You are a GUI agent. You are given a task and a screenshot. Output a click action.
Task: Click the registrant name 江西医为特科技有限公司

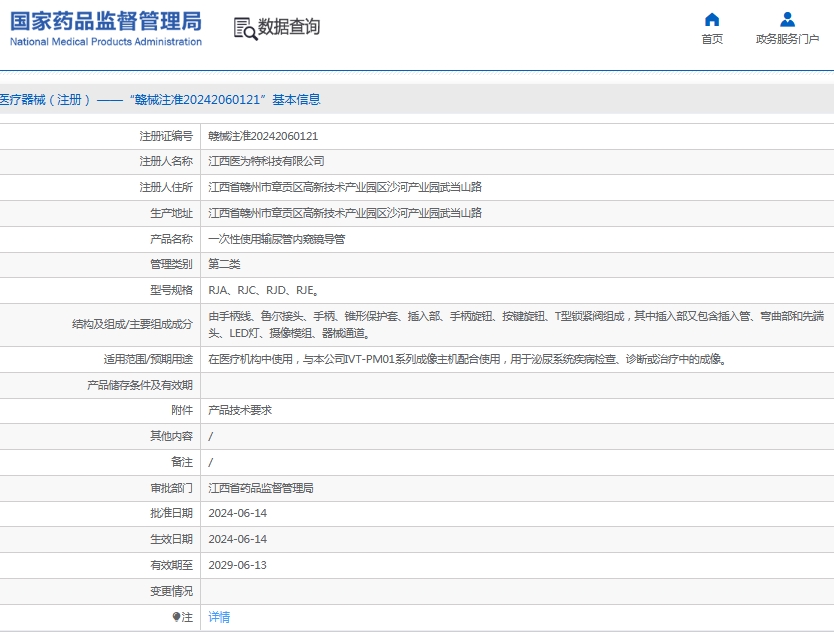pos(266,161)
